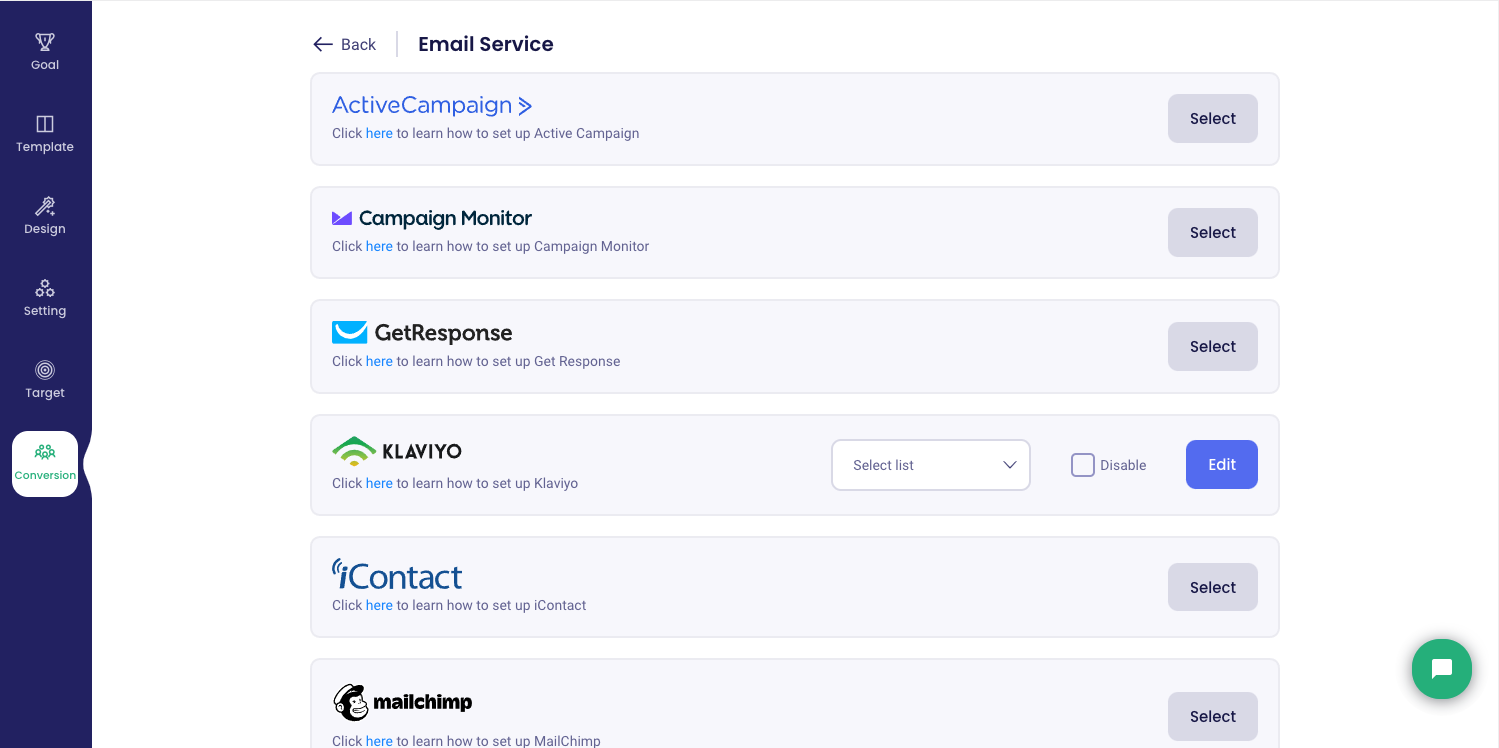This screenshot has height=748, width=1499.
Task: Toggle the Klaviyo Disable checkbox
Action: coord(1083,465)
